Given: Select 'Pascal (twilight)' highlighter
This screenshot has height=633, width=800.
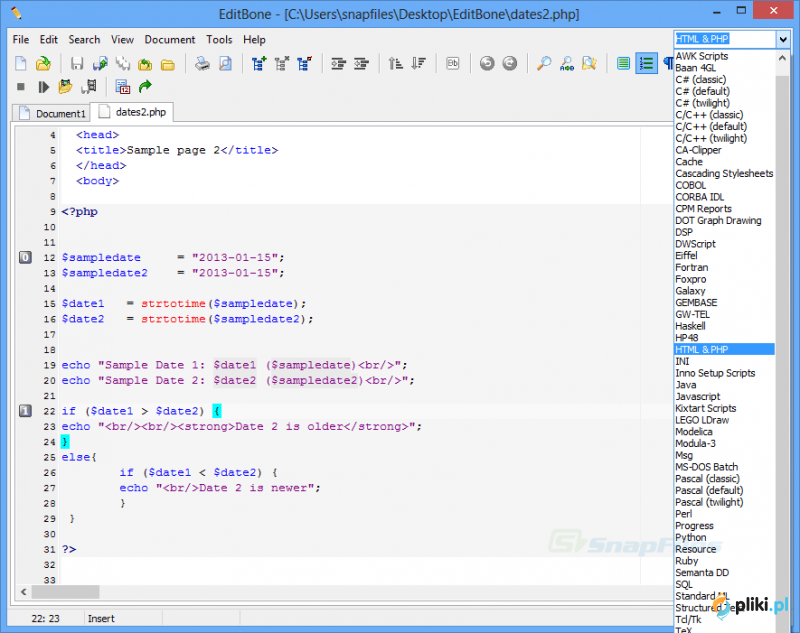Looking at the screenshot, I should pyautogui.click(x=724, y=502).
